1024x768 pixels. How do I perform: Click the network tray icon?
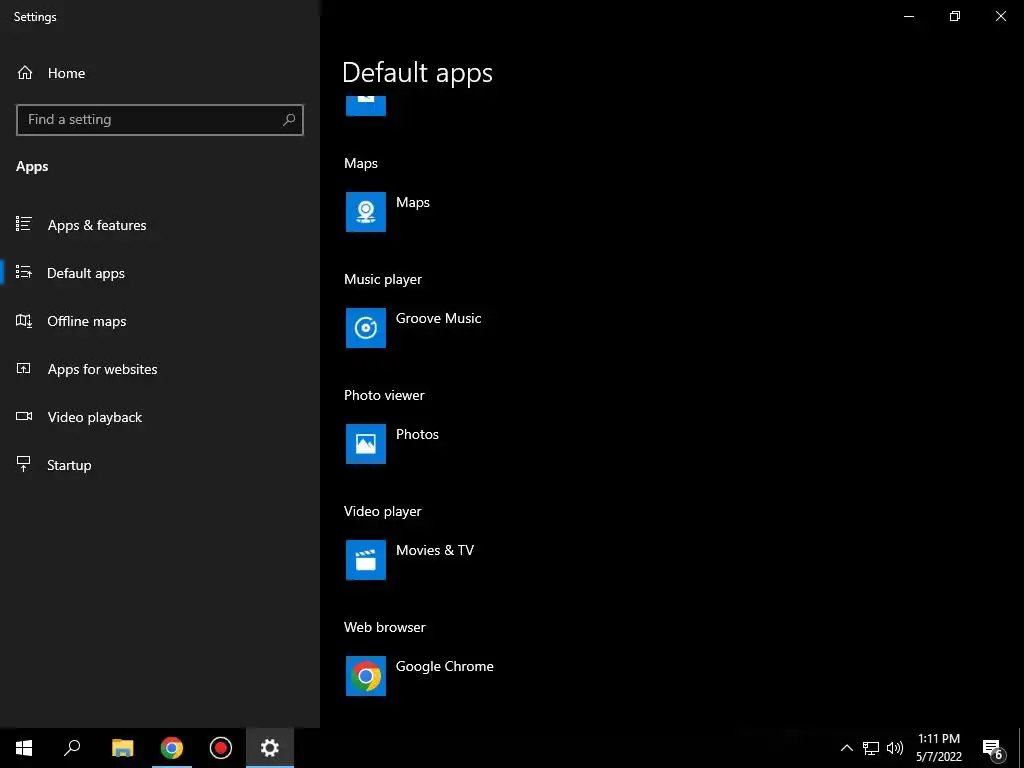tap(871, 748)
